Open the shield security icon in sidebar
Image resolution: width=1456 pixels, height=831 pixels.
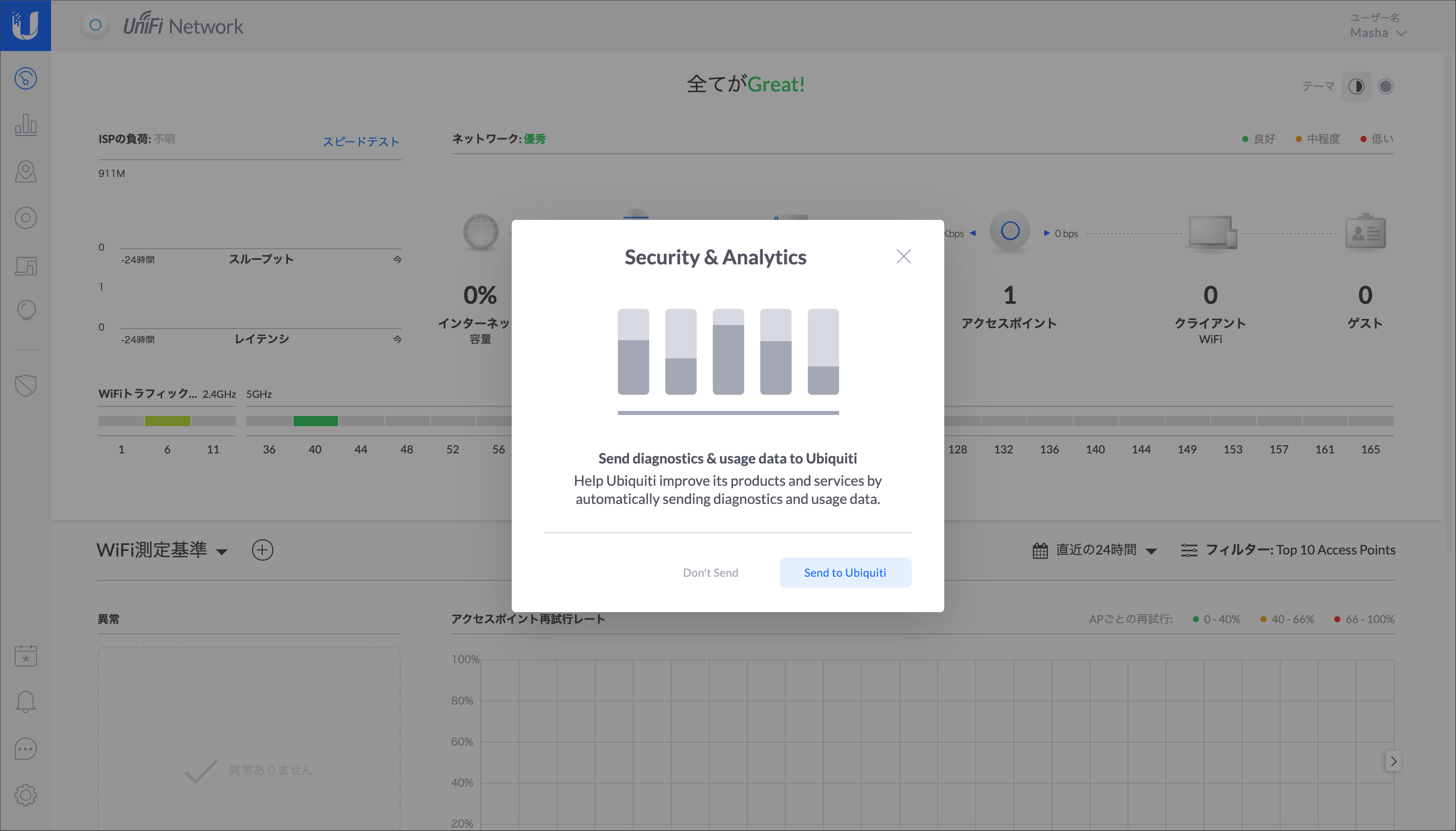coord(26,385)
